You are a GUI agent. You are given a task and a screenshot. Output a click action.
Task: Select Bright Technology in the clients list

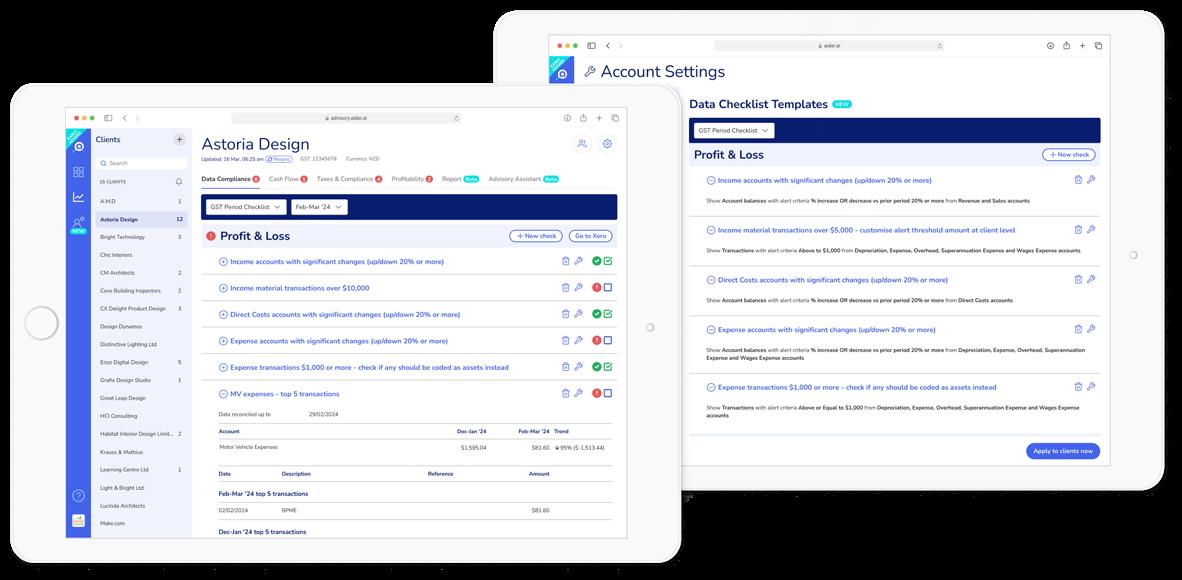click(141, 237)
